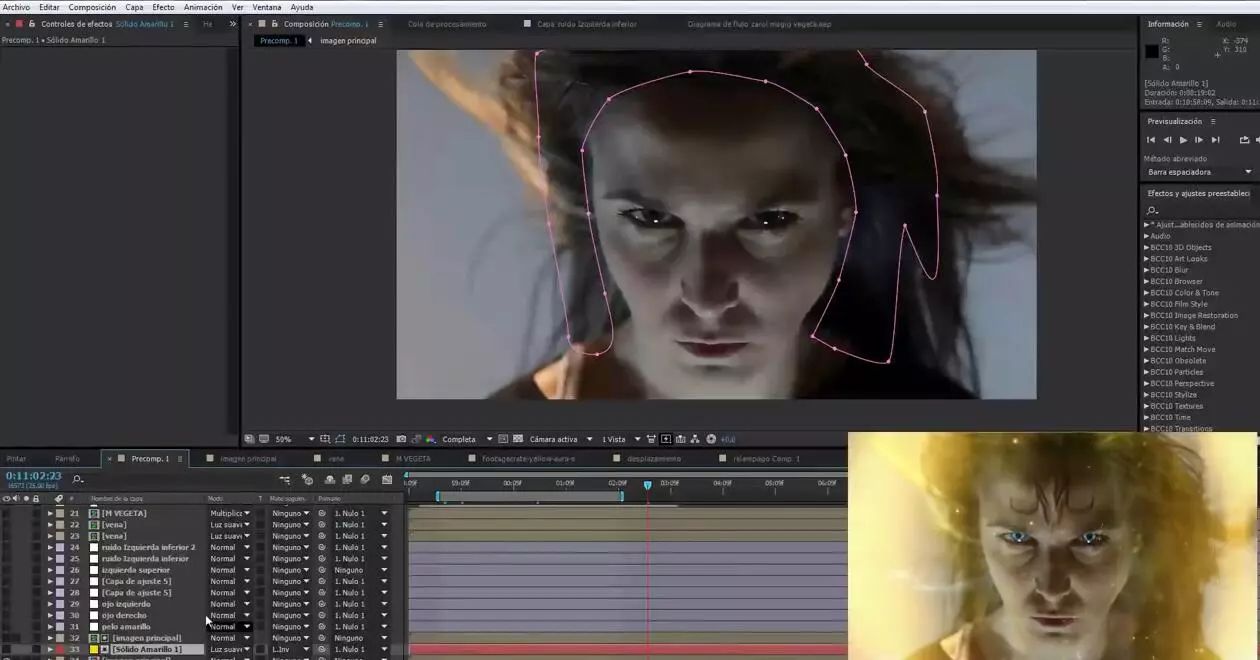1260x660 pixels.
Task: Toggle lock on layer 33 Sólido Amarillo 1
Action: pyautogui.click(x=36, y=649)
